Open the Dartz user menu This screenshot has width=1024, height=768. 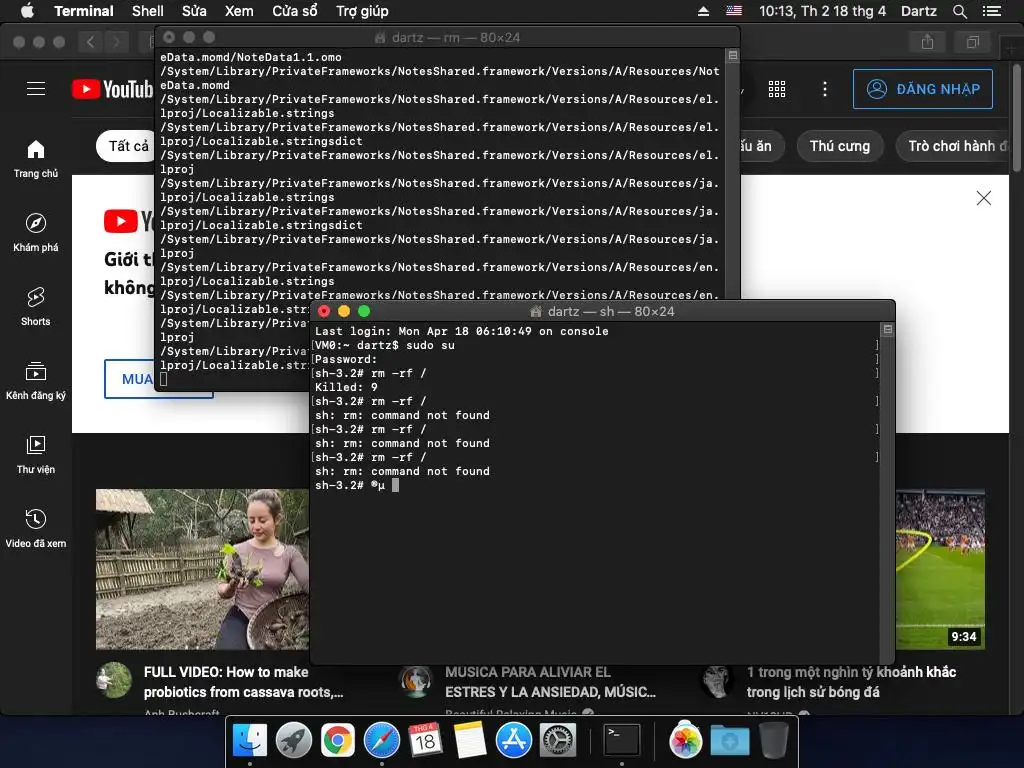[x=918, y=11]
